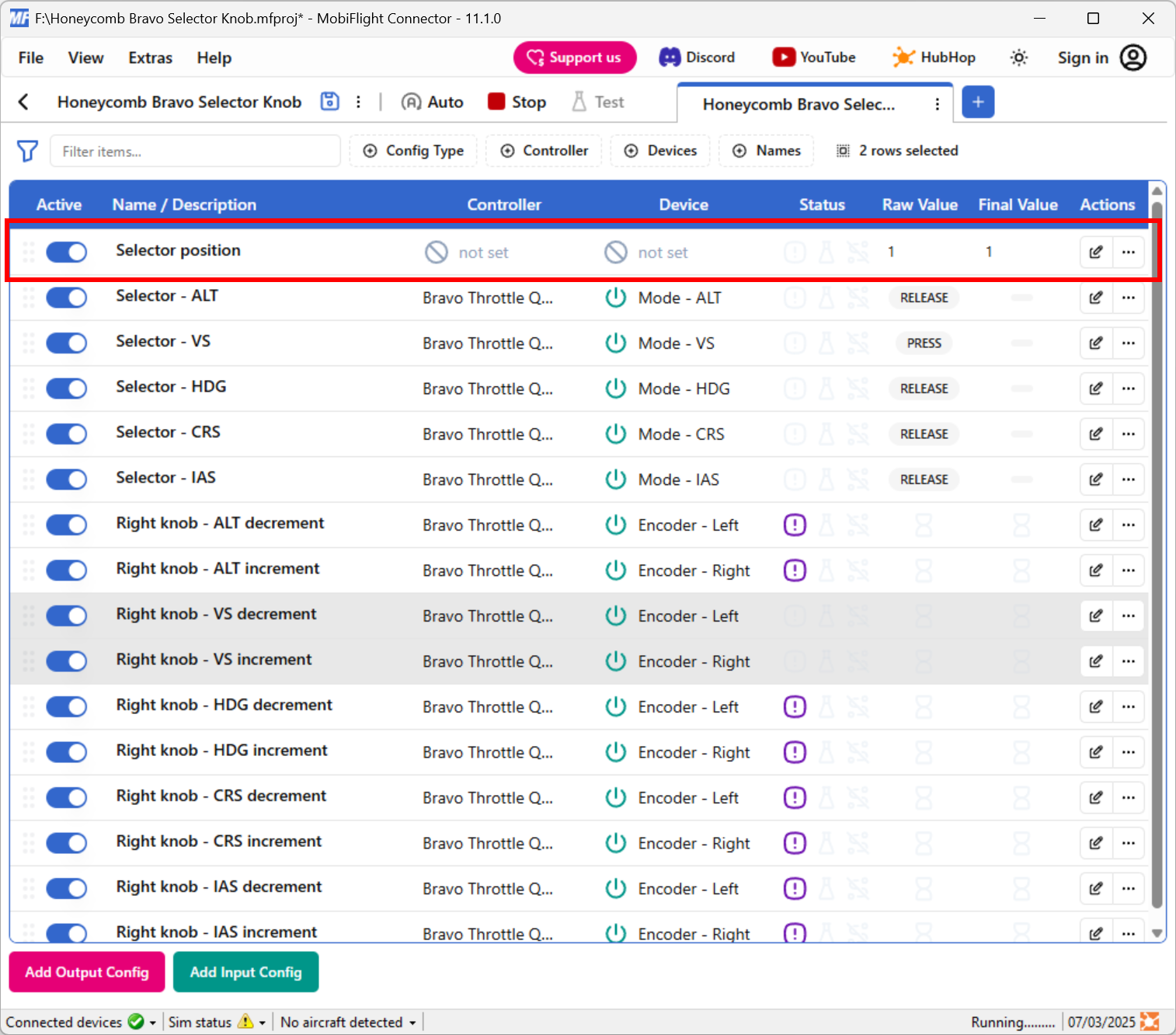Open more actions for Selector position row
The image size is (1176, 1035).
point(1129,252)
